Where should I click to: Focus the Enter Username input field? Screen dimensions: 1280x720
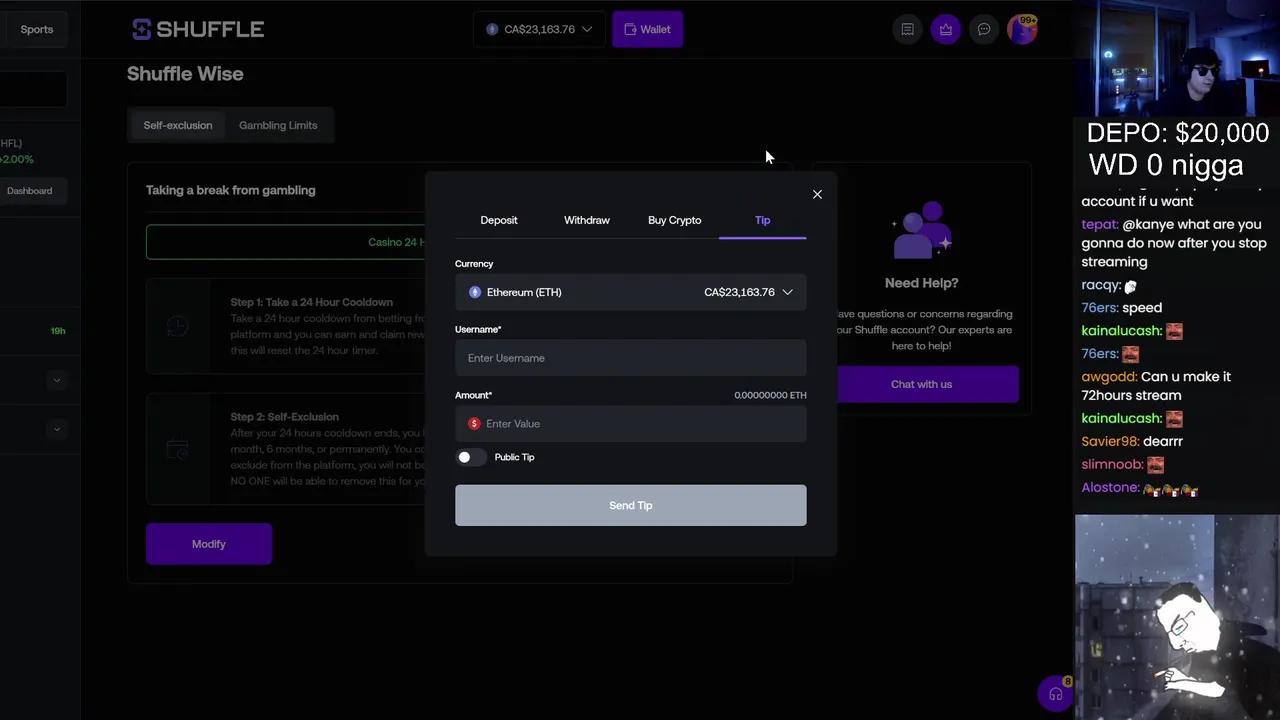[x=630, y=358]
